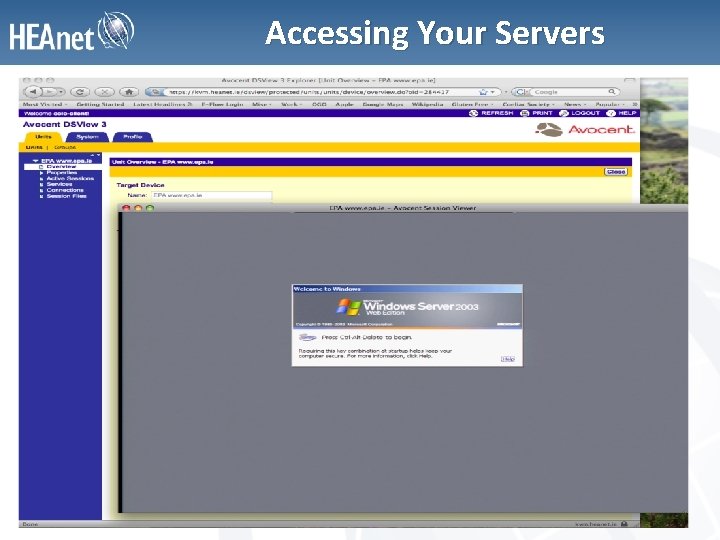Select Overview in the sidebar tree
The width and height of the screenshot is (720, 540).
pos(61,167)
